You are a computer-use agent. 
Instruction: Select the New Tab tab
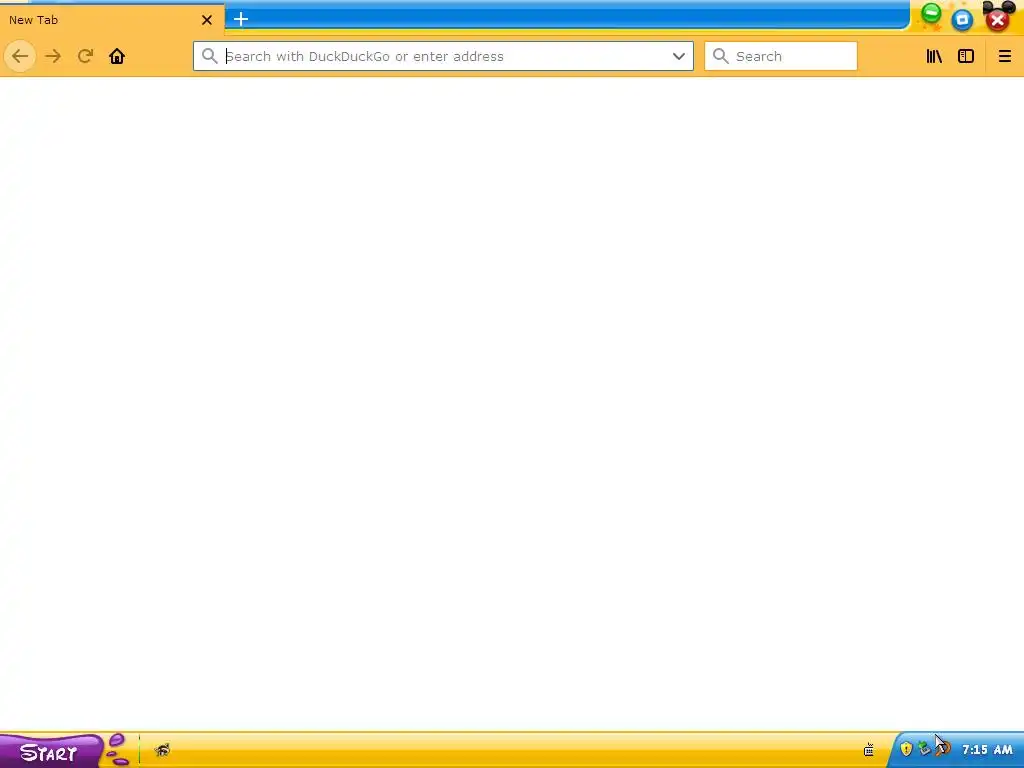coord(111,20)
